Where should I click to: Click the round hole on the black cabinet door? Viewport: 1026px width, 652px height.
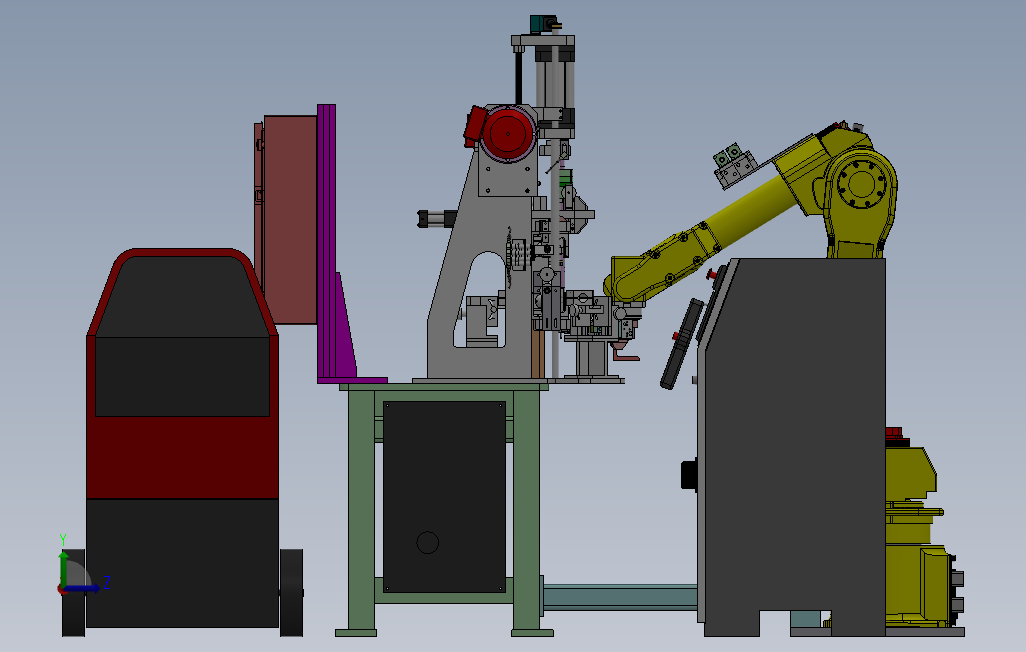[427, 542]
